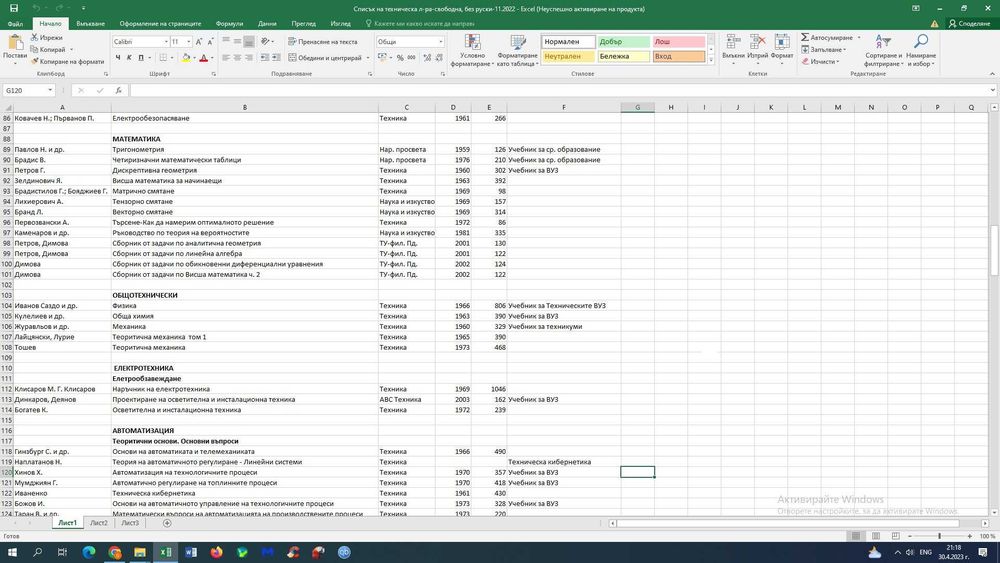The width and height of the screenshot is (1000, 563).
Task: Switch to the Данни ribbon tab
Action: click(267, 24)
